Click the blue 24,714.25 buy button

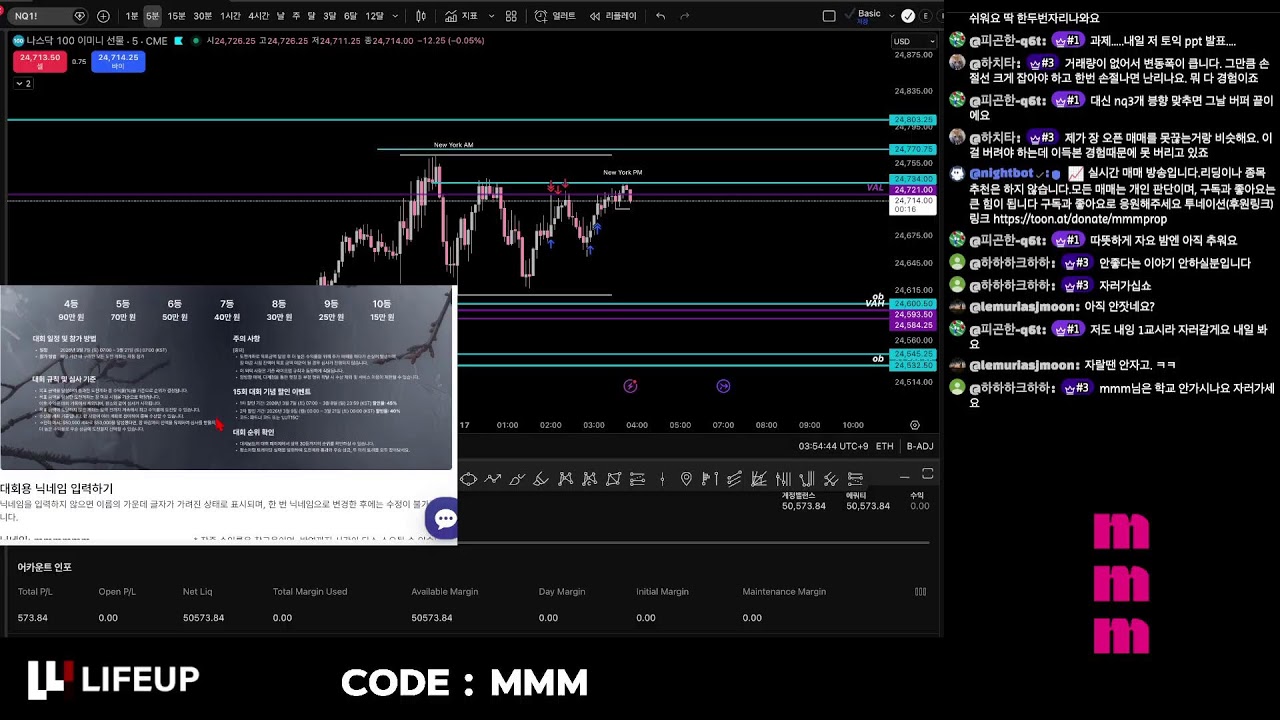(118, 61)
